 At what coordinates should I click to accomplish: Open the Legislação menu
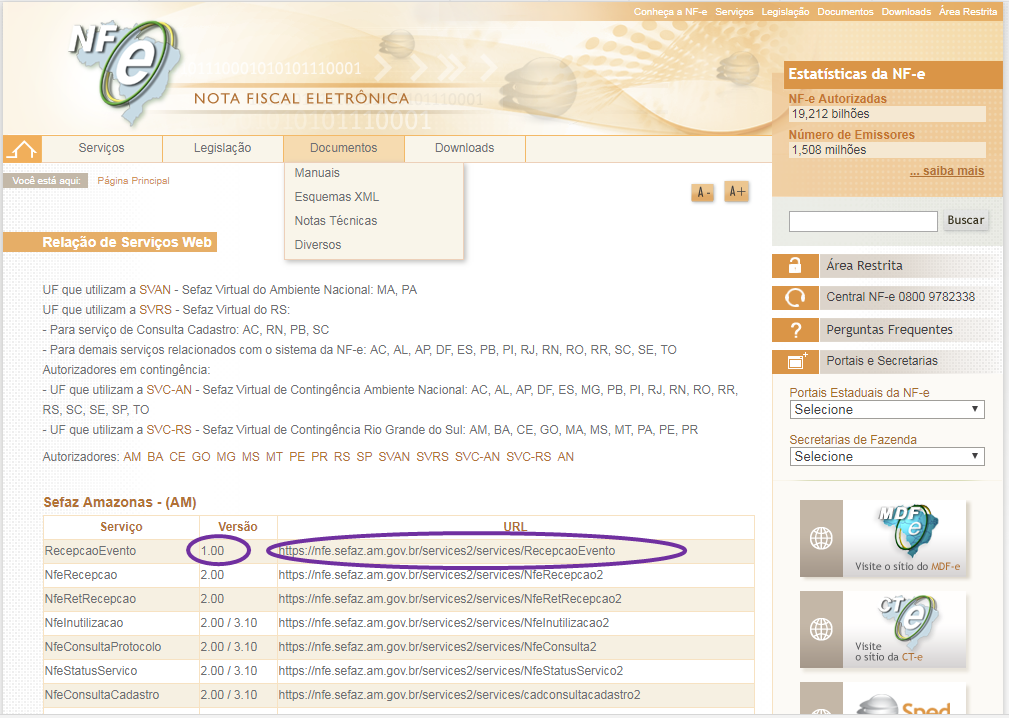[223, 149]
